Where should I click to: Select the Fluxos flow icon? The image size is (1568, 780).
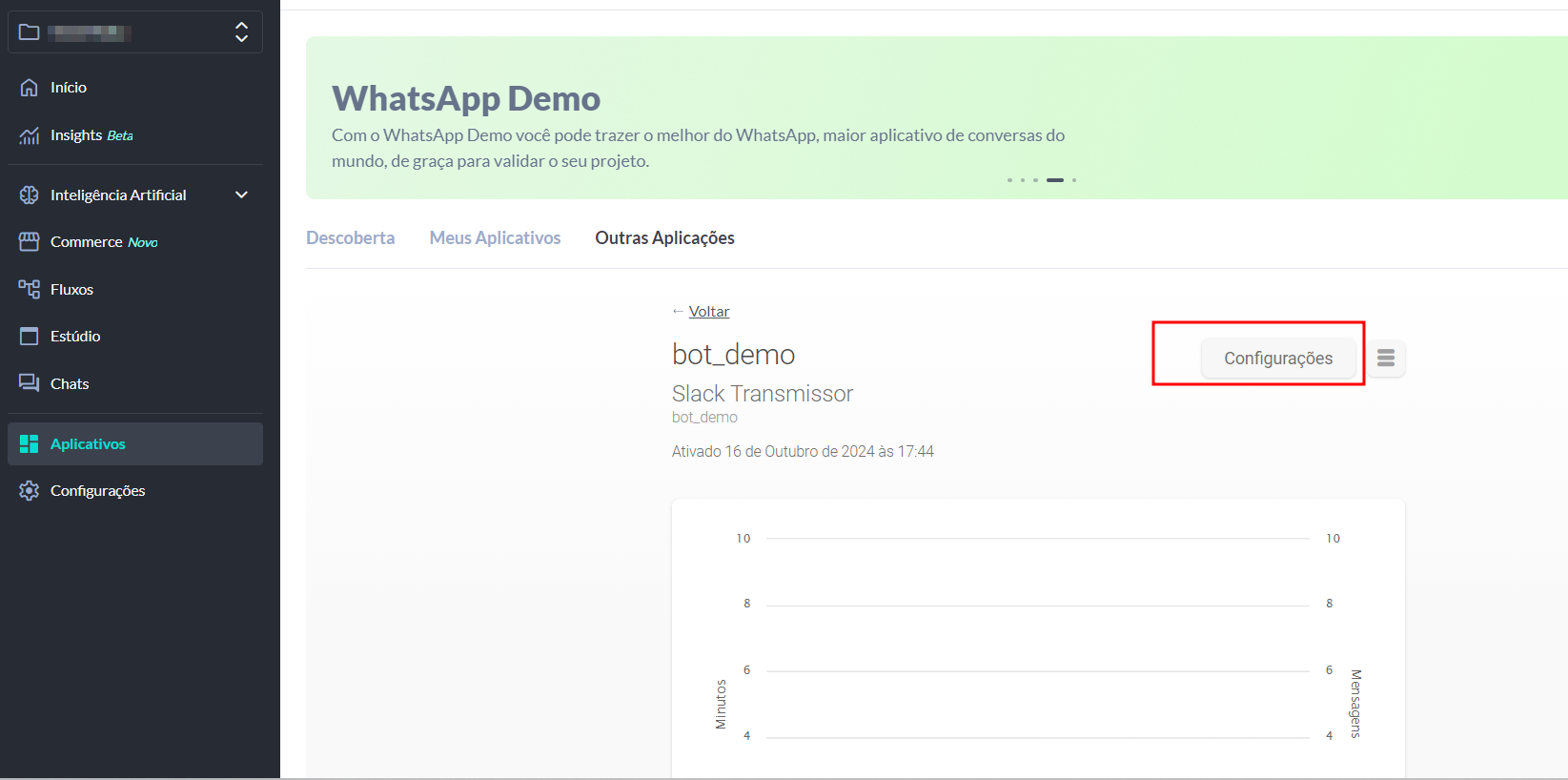pyautogui.click(x=30, y=289)
